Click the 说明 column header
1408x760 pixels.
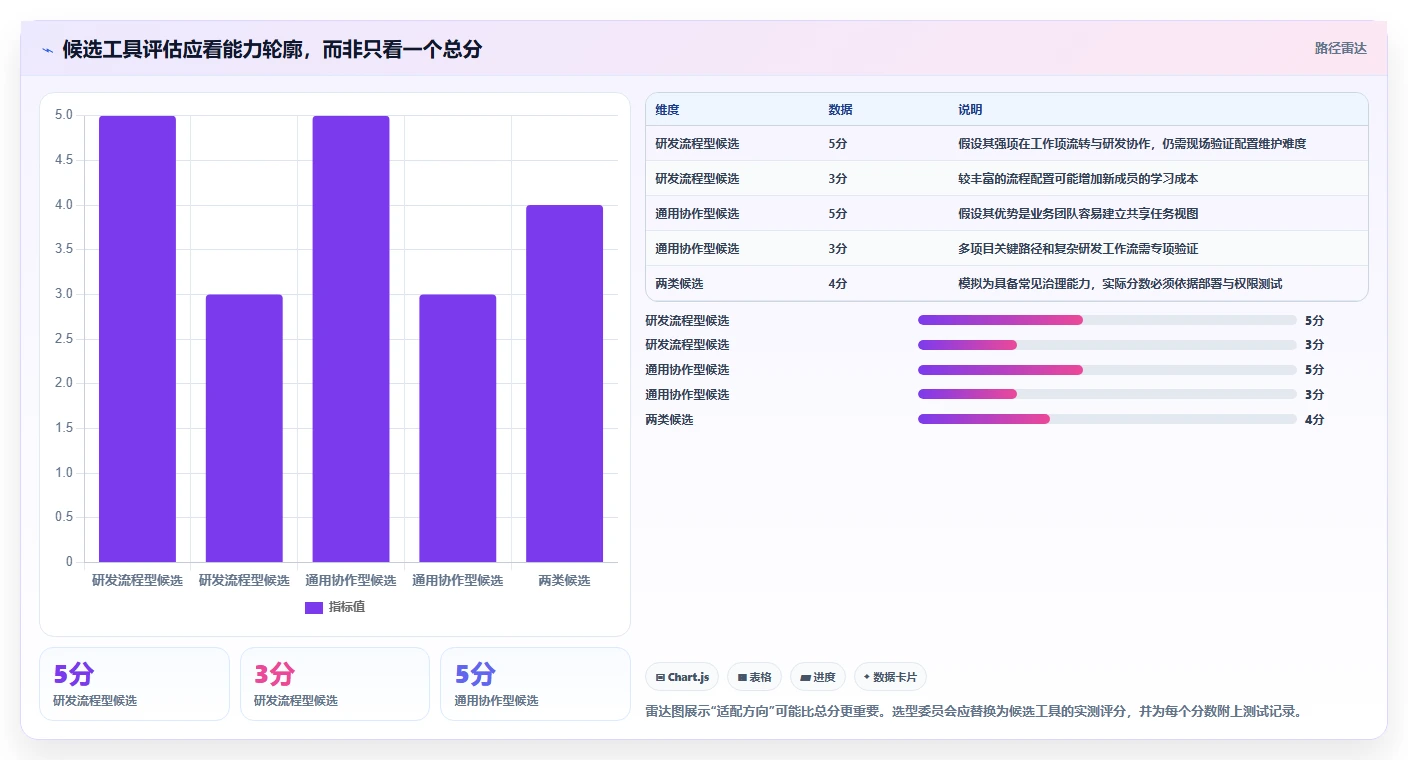(x=970, y=110)
